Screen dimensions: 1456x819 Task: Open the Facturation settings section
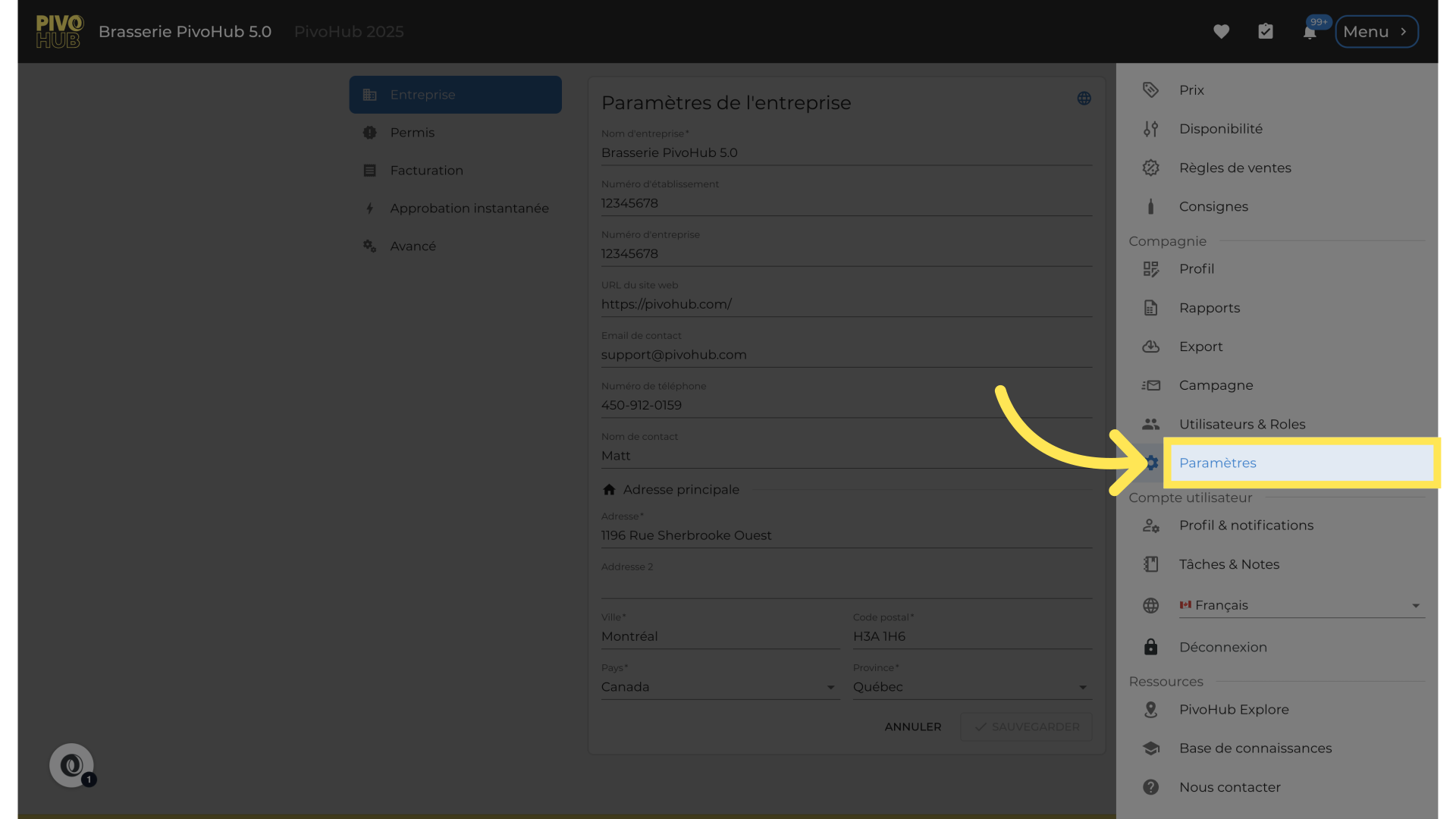[455, 171]
